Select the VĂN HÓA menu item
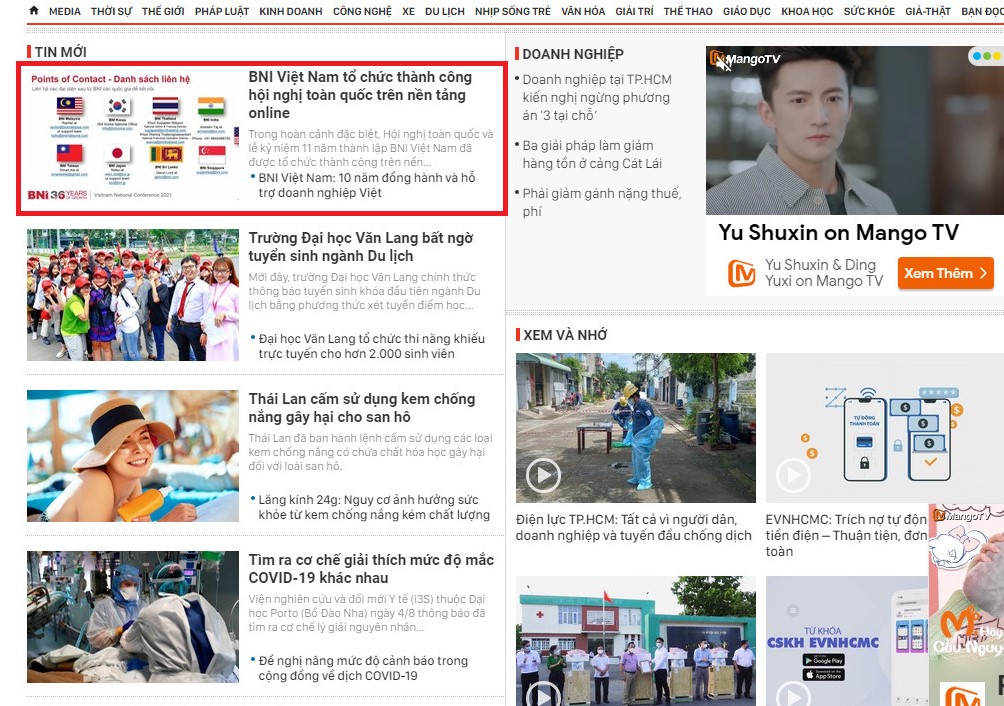The height and width of the screenshot is (706, 1004). (x=583, y=11)
